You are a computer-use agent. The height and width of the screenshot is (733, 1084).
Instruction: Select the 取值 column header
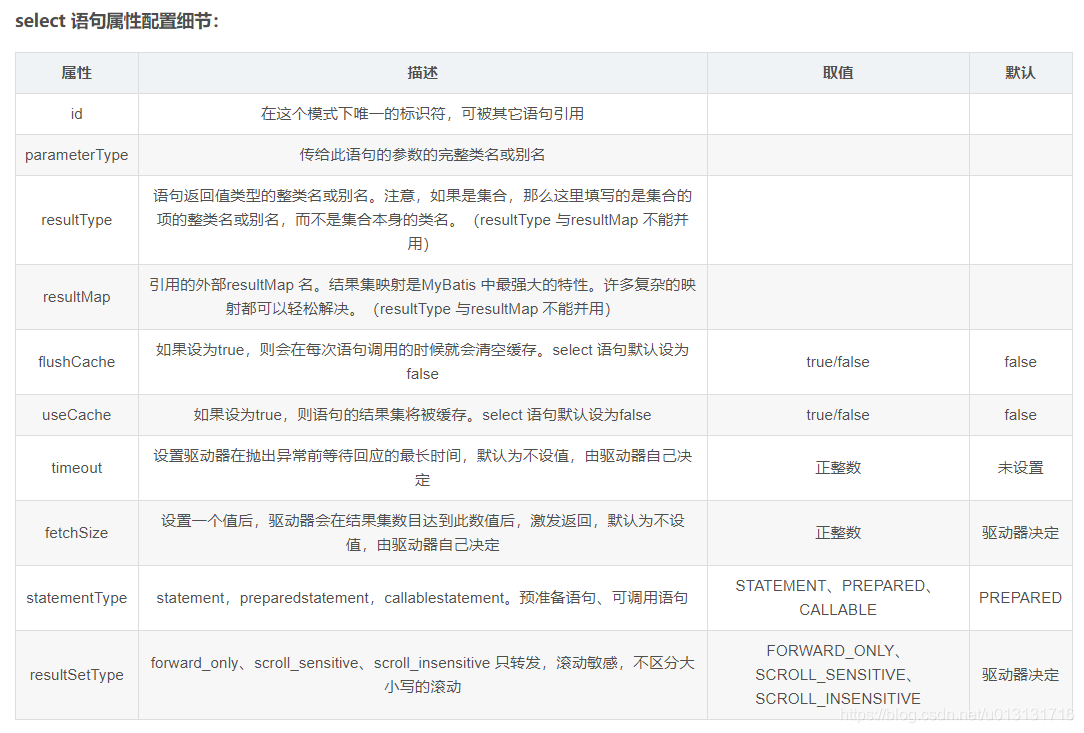(837, 72)
